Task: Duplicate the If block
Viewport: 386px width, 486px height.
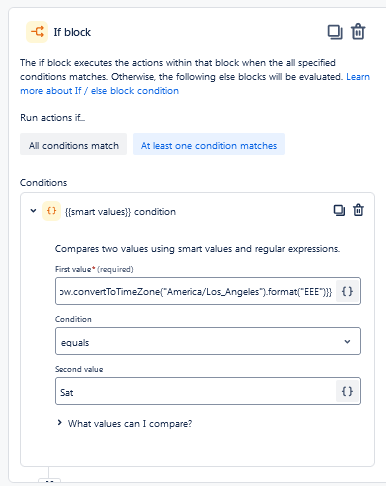Action: click(335, 32)
